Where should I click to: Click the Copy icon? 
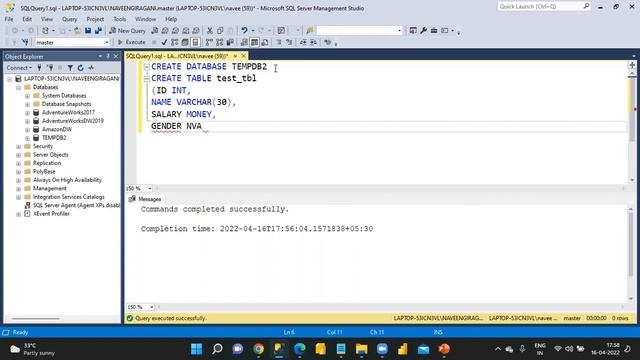[220, 31]
